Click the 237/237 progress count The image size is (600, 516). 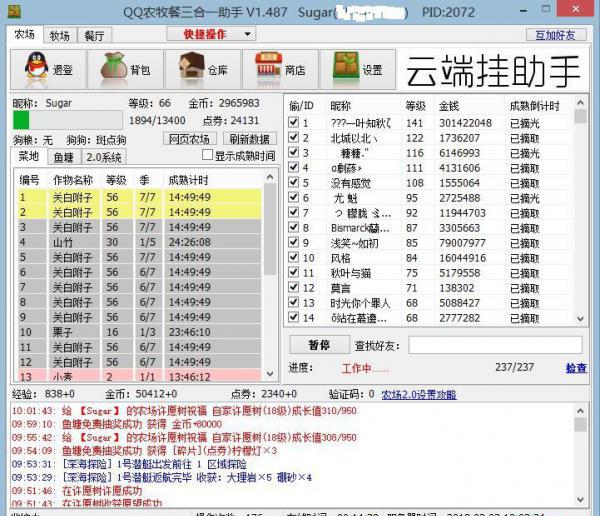pyautogui.click(x=514, y=367)
